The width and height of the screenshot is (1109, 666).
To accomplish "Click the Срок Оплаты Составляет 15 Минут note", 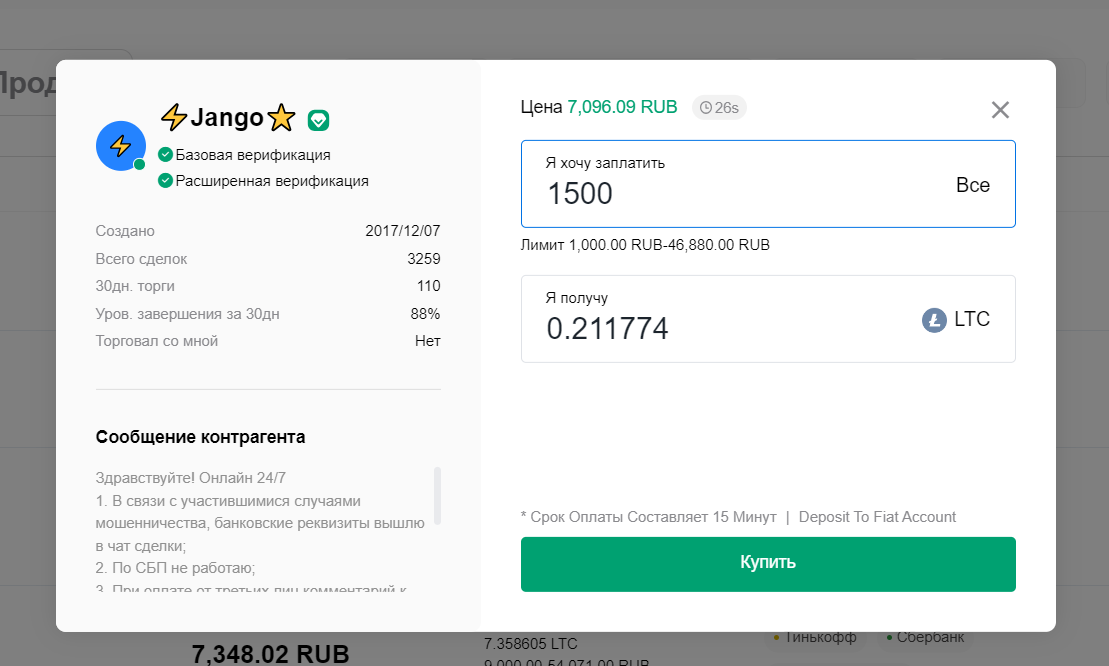I will 649,517.
